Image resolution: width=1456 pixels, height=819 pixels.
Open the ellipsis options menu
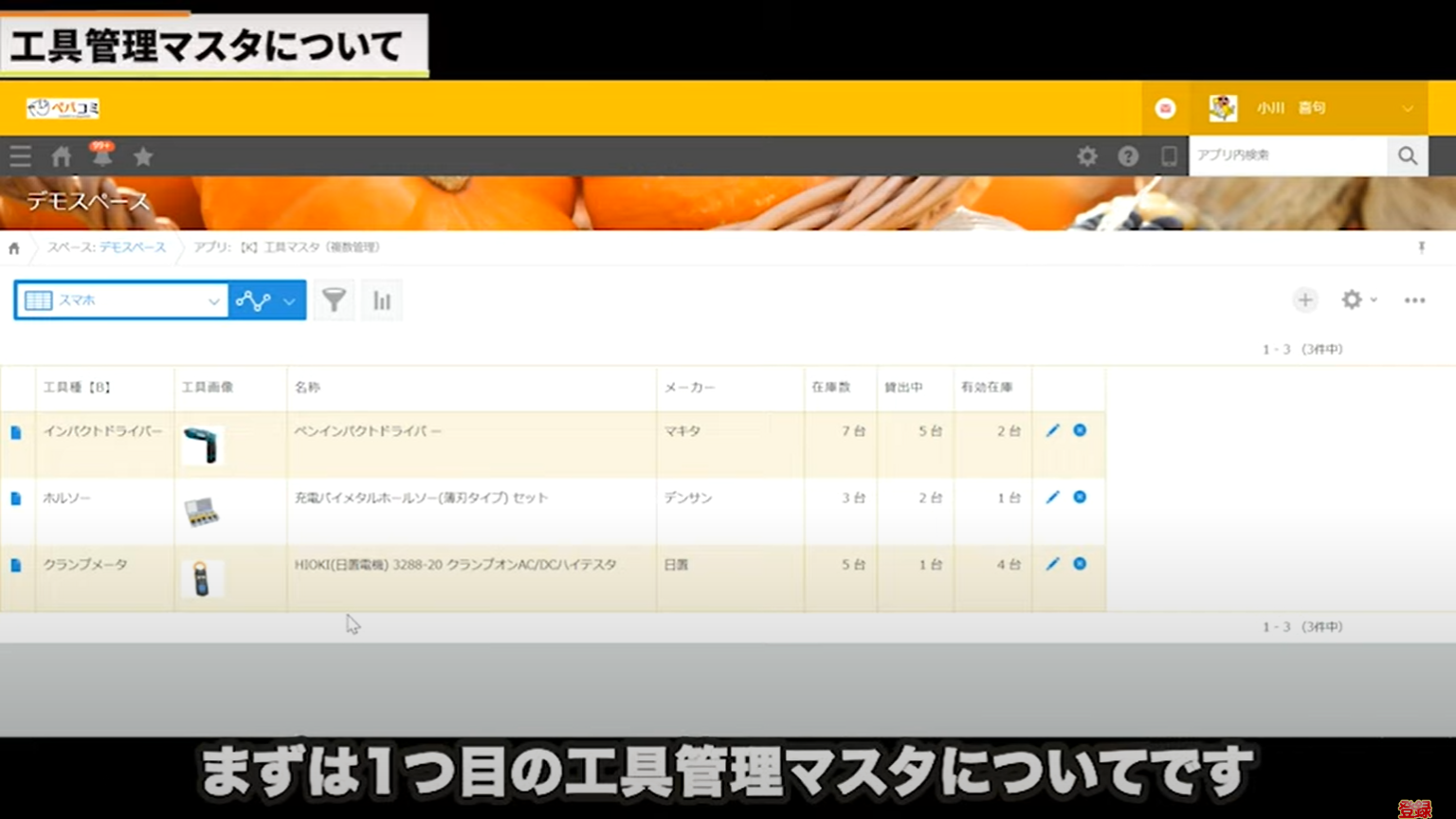(1414, 300)
